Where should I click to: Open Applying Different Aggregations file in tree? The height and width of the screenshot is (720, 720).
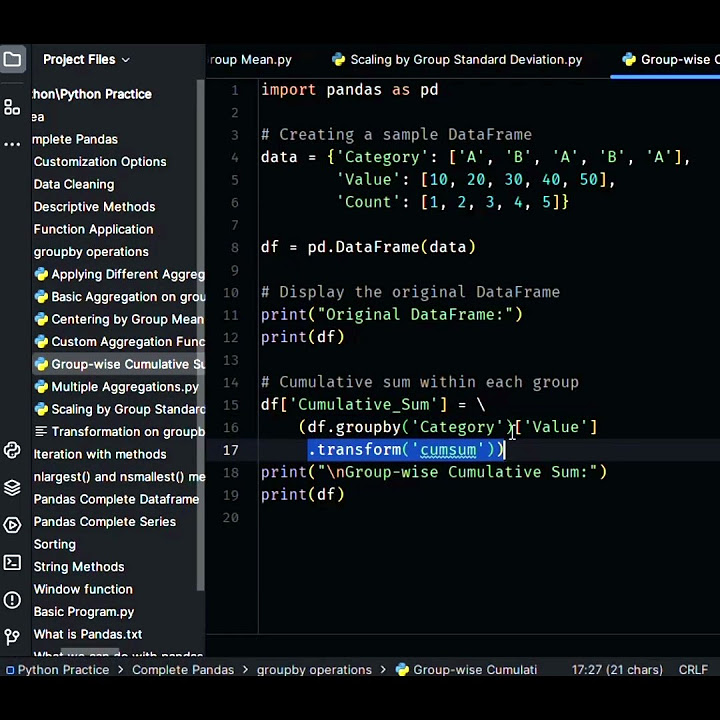pyautogui.click(x=119, y=274)
